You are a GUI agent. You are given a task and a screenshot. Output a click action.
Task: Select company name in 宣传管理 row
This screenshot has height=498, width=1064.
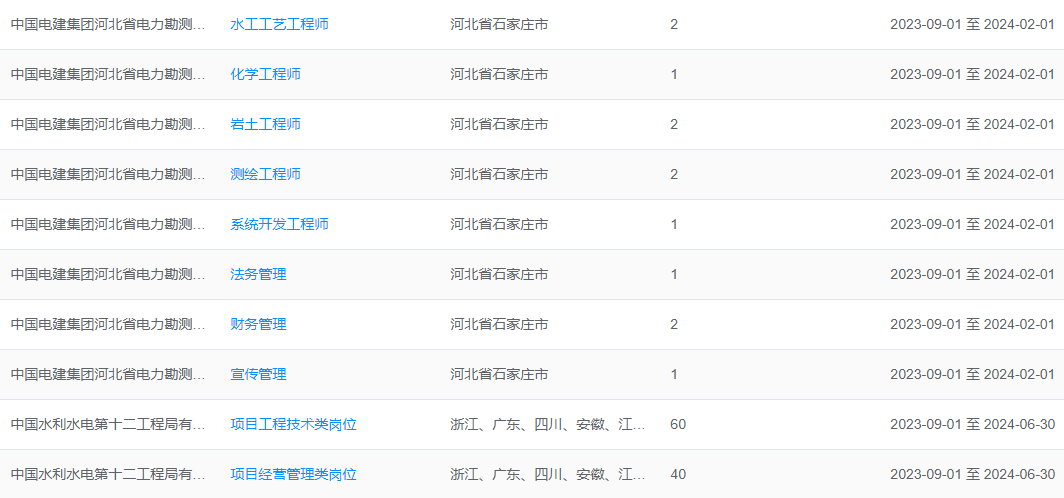[109, 374]
